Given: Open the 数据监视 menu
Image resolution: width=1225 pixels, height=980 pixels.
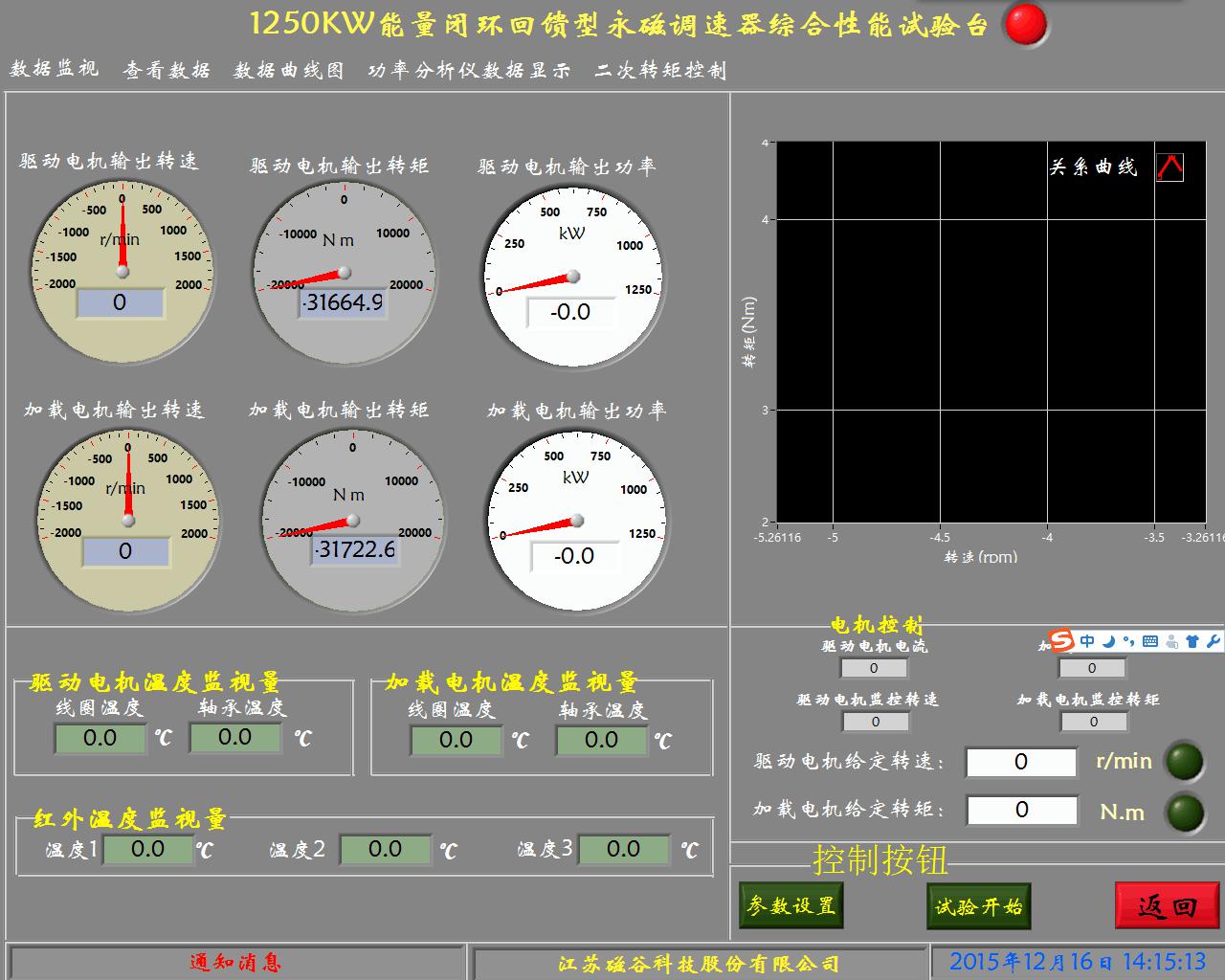Looking at the screenshot, I should (55, 69).
